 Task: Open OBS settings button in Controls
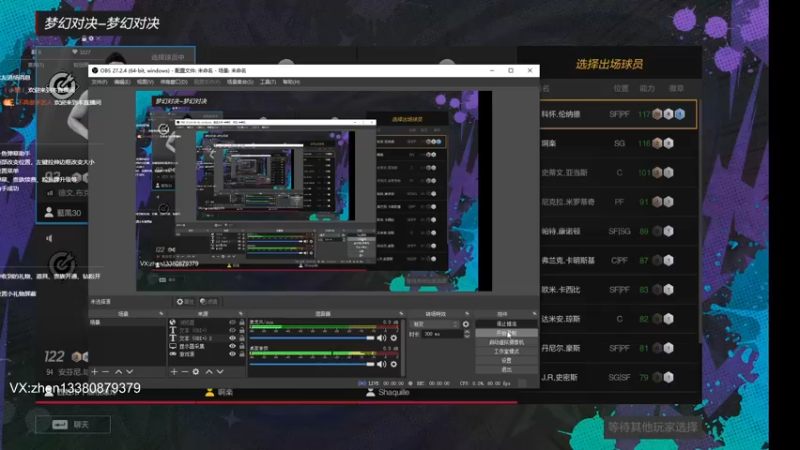pos(506,360)
